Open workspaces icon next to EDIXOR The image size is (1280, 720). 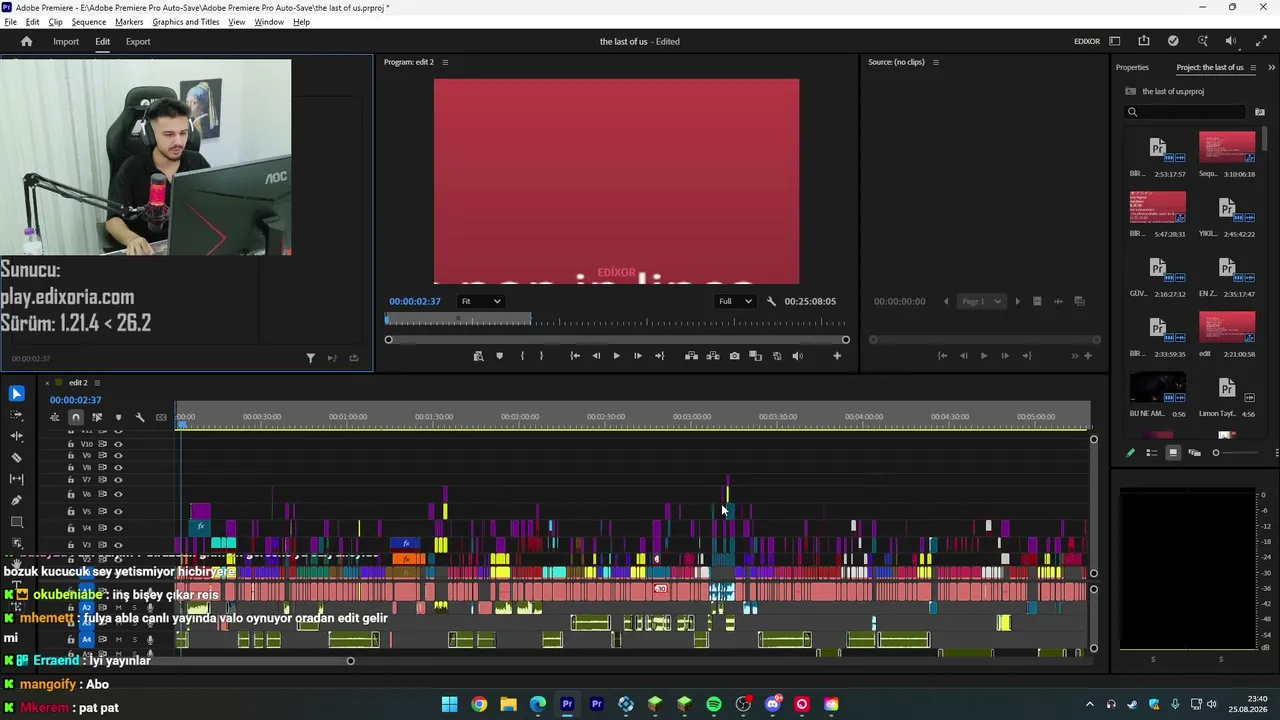[x=1114, y=41]
